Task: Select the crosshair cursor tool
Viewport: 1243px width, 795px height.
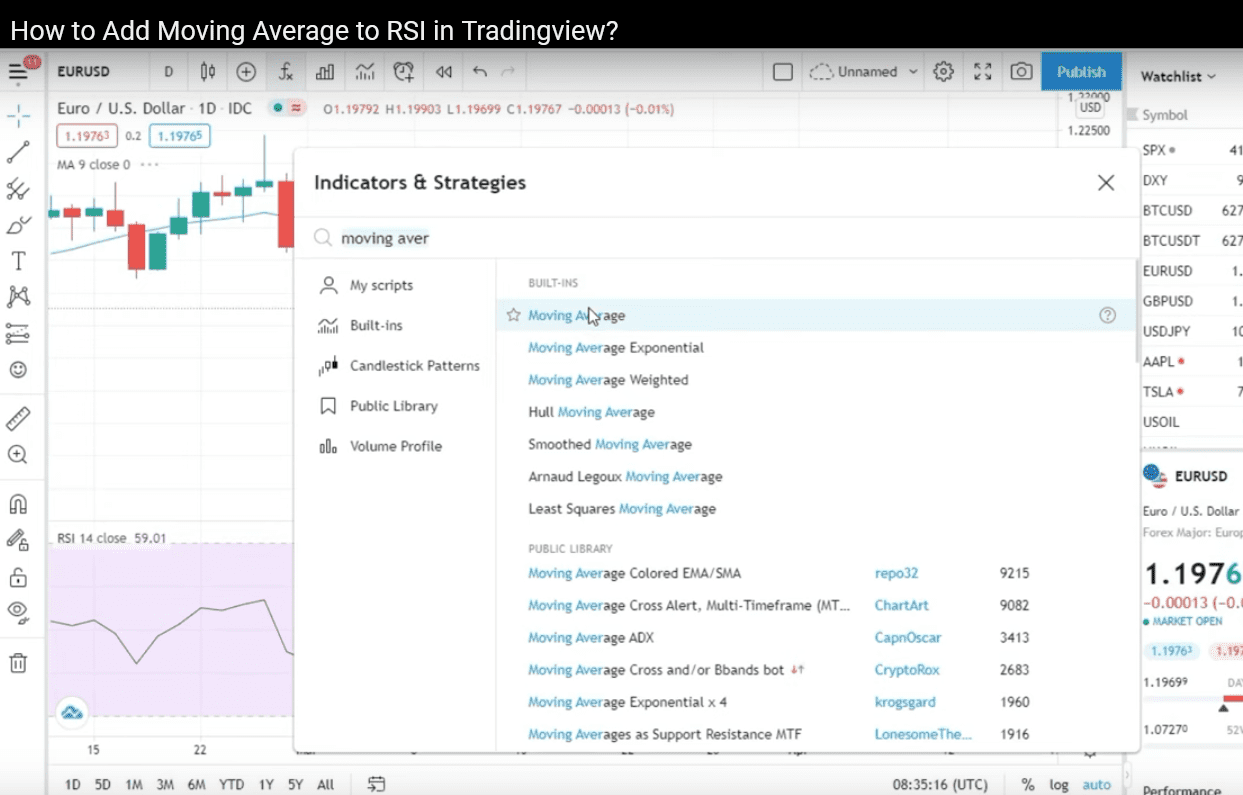Action: click(x=18, y=116)
